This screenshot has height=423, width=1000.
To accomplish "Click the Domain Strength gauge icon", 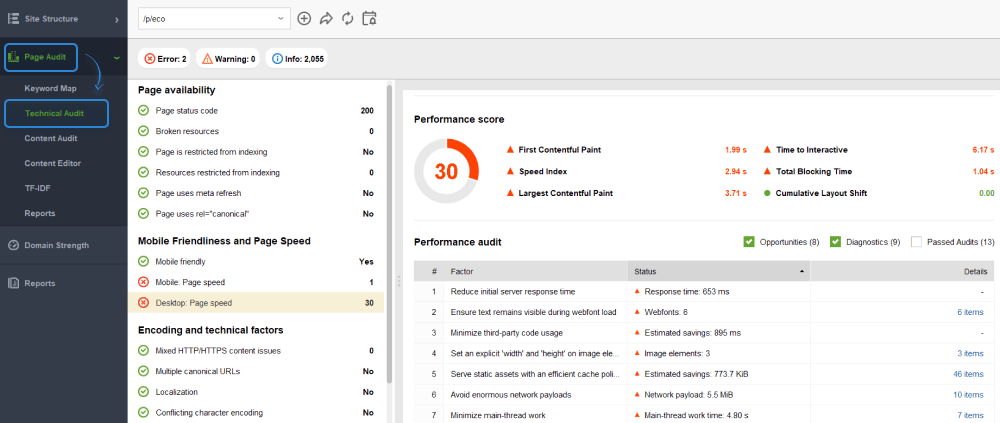I will (x=13, y=245).
